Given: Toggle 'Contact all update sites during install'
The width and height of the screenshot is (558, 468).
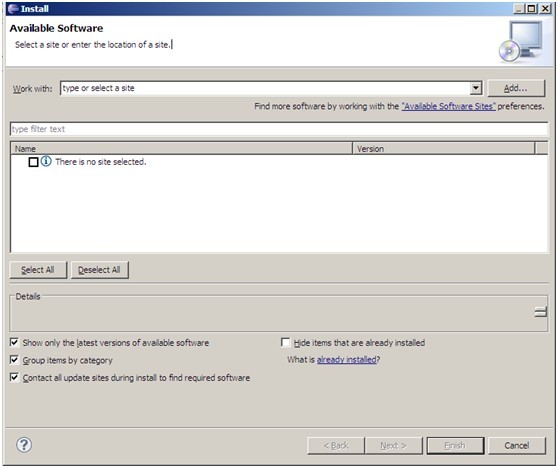Looking at the screenshot, I should 14,377.
